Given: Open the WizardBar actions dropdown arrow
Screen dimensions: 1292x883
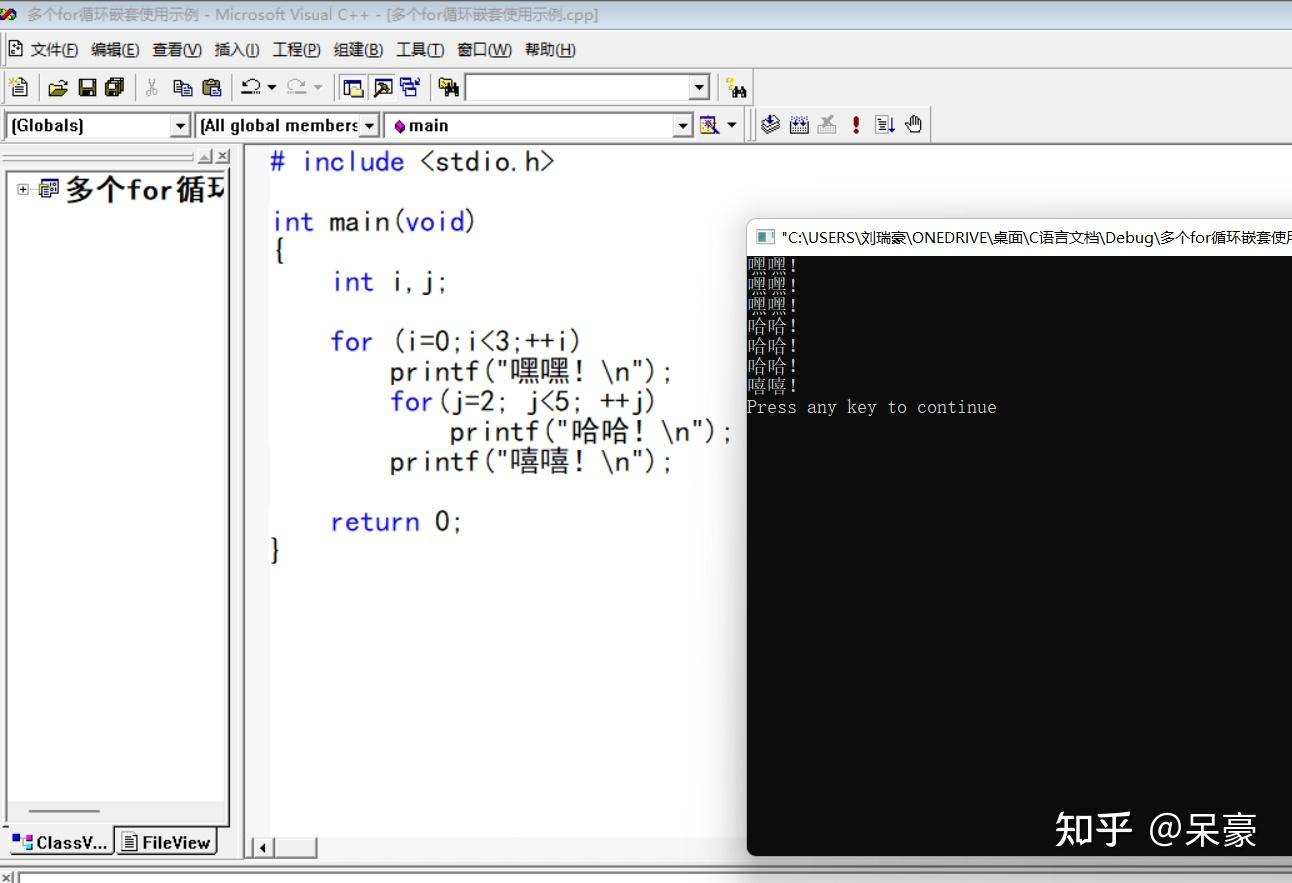Looking at the screenshot, I should point(732,125).
